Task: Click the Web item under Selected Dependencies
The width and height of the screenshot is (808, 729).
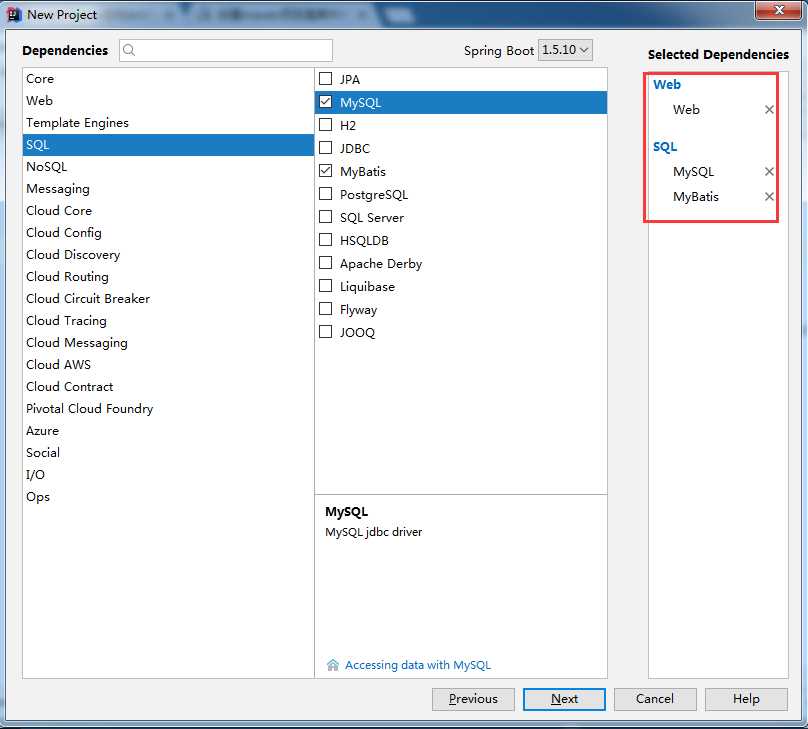Action: pyautogui.click(x=686, y=109)
